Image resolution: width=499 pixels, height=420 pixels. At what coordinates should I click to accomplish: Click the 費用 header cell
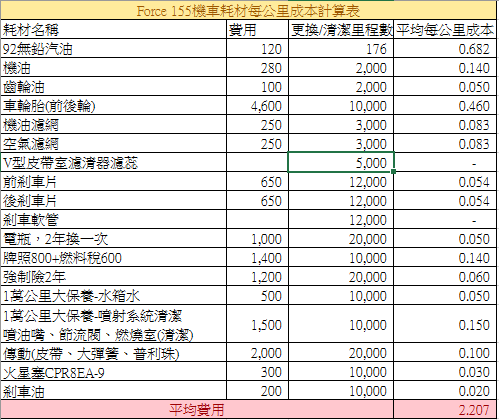[x=257, y=29]
